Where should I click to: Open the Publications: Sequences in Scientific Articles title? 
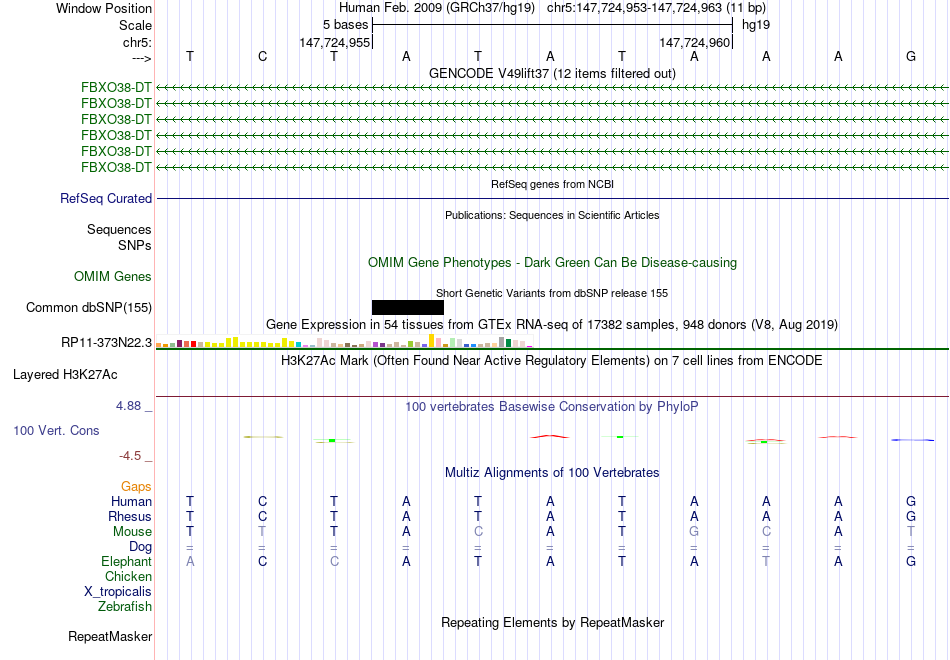pyautogui.click(x=552, y=215)
